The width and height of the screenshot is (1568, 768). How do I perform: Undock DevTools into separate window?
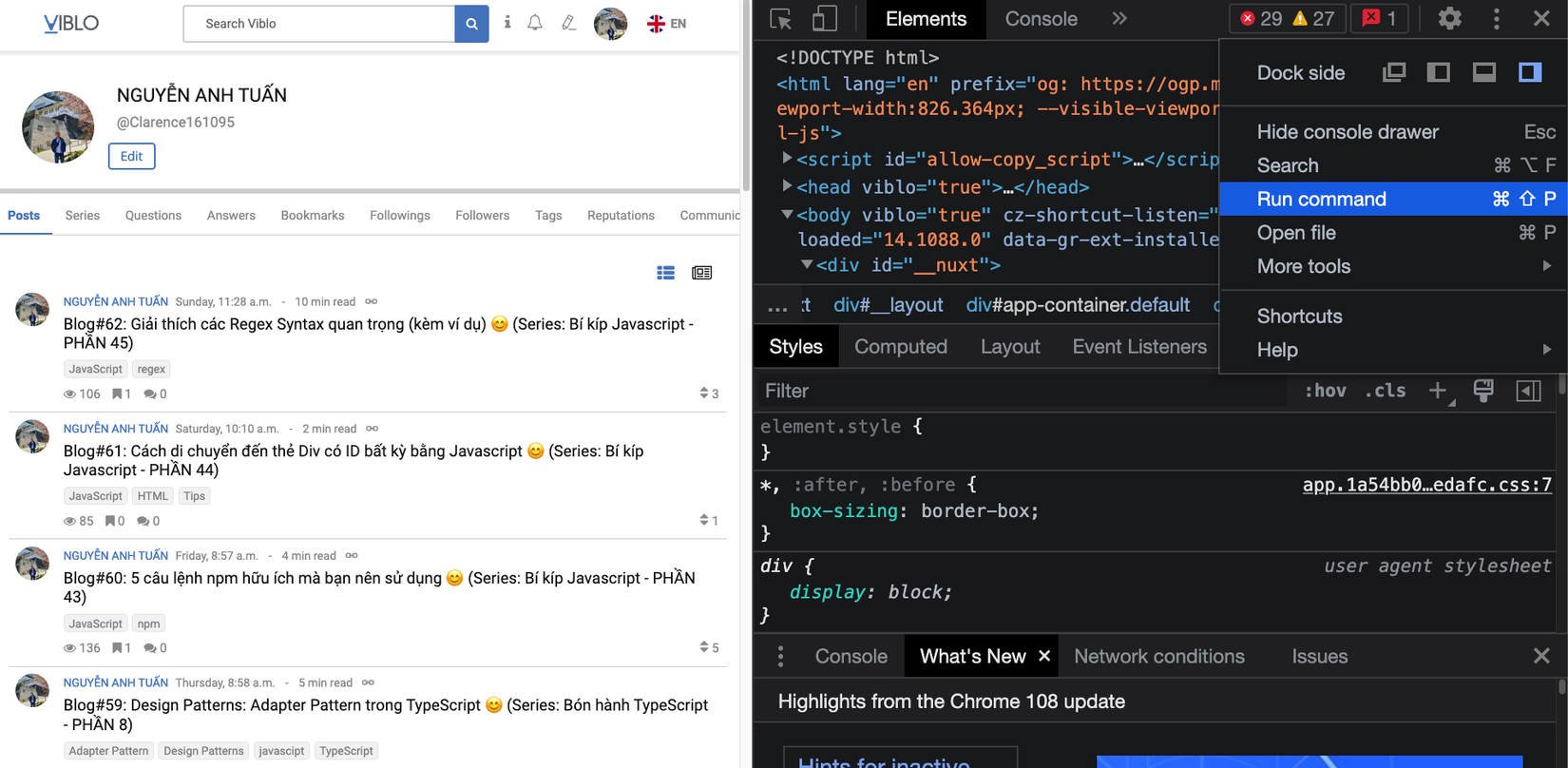click(1394, 72)
